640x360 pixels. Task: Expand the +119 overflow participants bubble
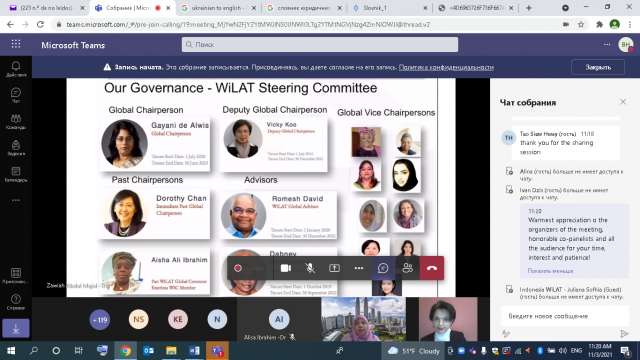pyautogui.click(x=100, y=320)
